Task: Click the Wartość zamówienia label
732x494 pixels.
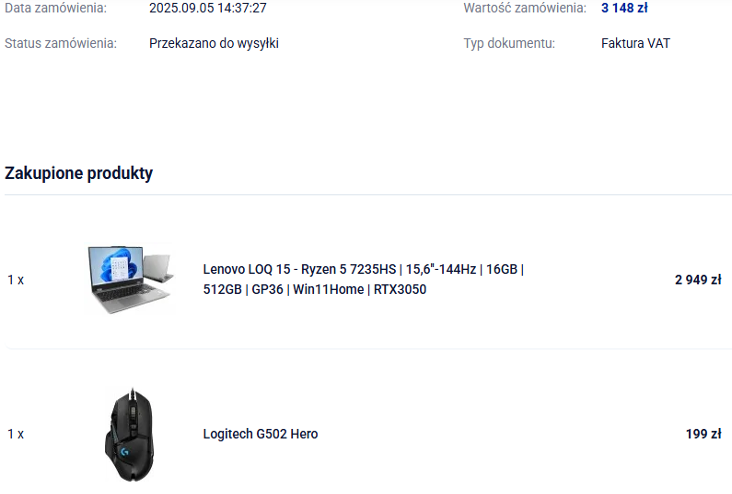Action: tap(525, 8)
